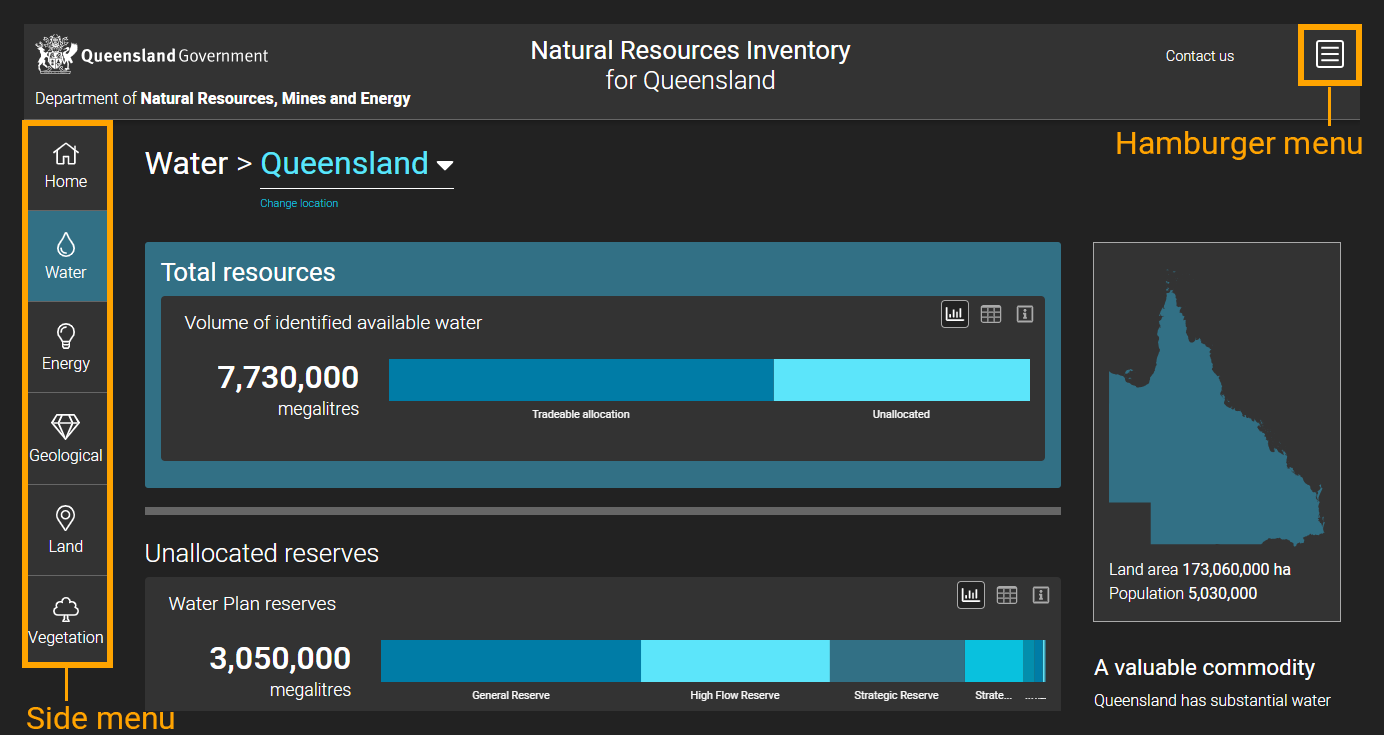Show info for Water Plan reserves
This screenshot has height=735, width=1384.
coord(1040,594)
